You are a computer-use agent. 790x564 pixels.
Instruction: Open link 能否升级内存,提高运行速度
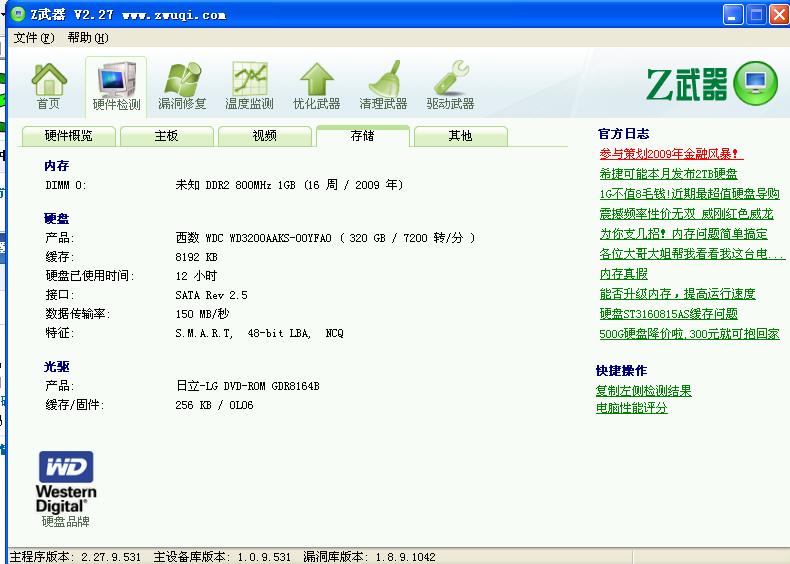(677, 294)
